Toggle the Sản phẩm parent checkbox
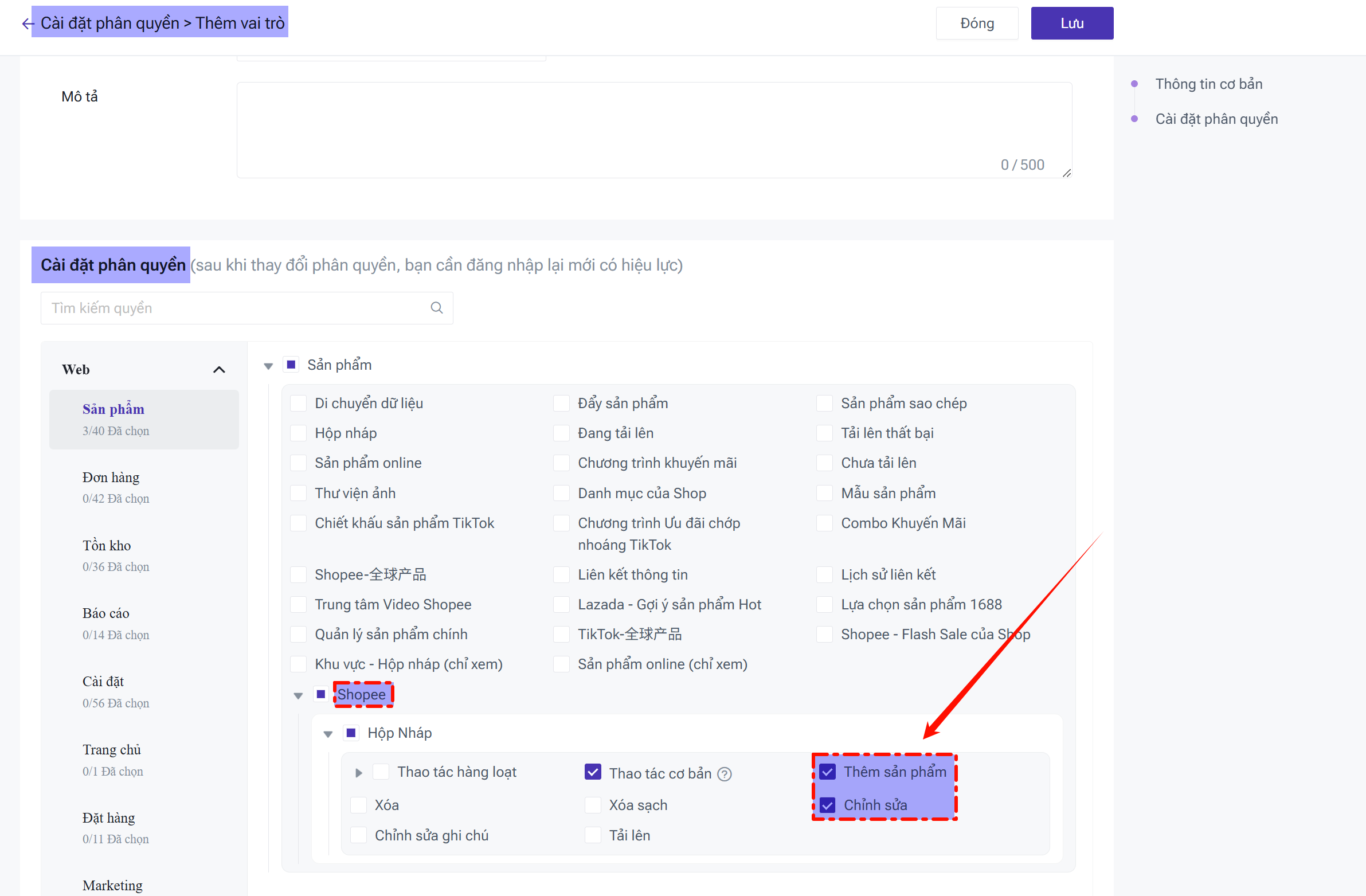Viewport: 1366px width, 896px height. click(292, 365)
